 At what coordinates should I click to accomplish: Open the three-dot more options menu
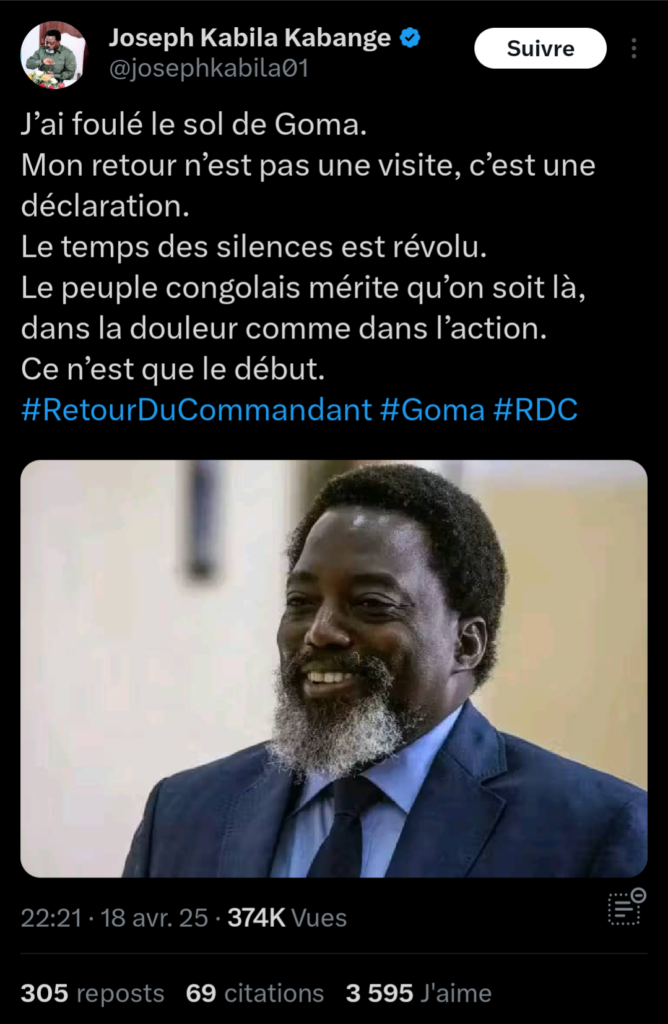pyautogui.click(x=633, y=48)
